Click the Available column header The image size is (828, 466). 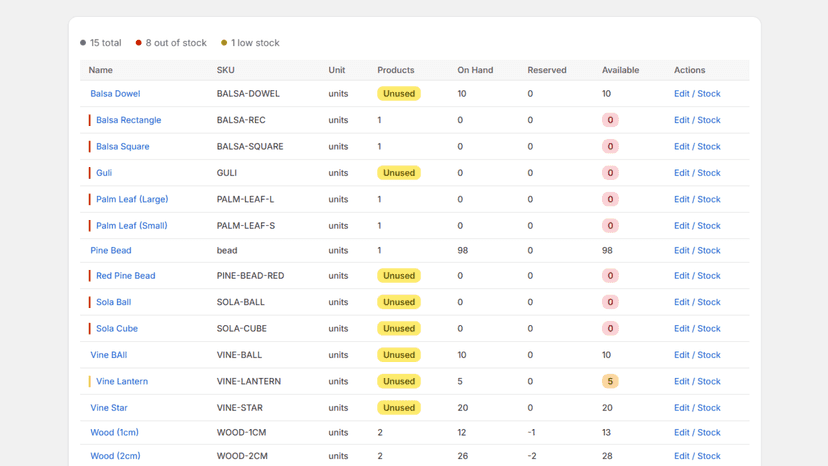click(620, 70)
